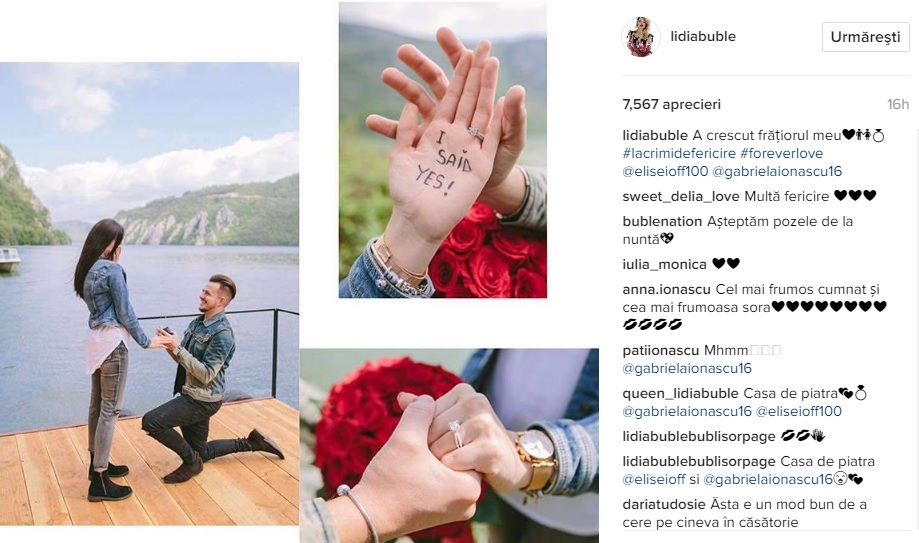The image size is (919, 543).
Task: Open the lidiabuble username in header
Action: [x=703, y=36]
